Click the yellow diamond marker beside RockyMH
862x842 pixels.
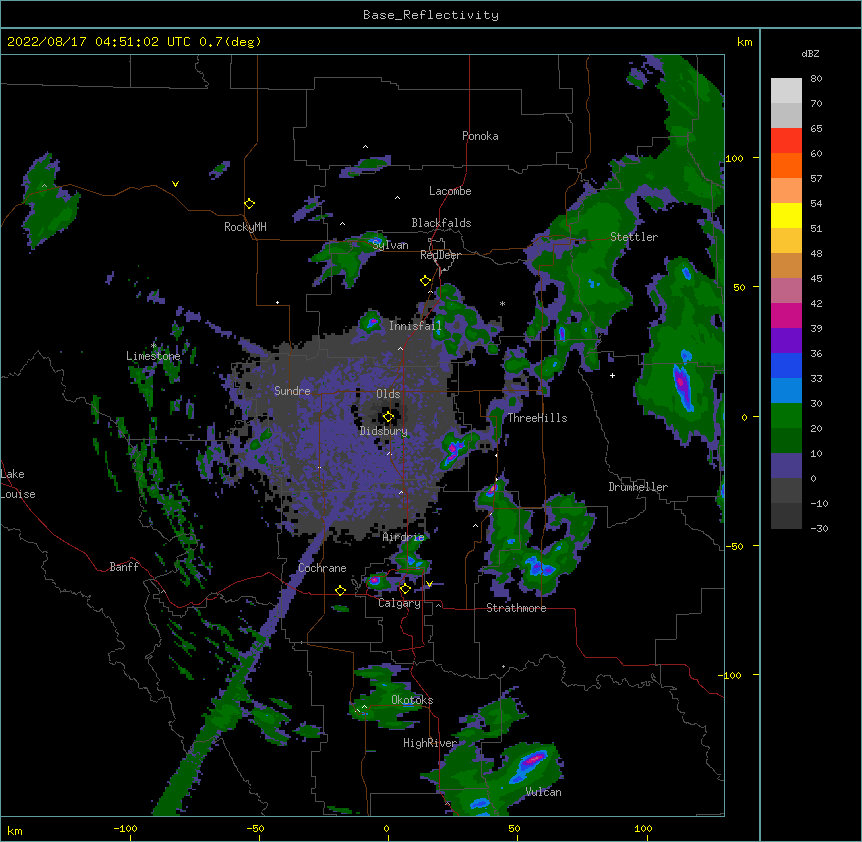(250, 204)
